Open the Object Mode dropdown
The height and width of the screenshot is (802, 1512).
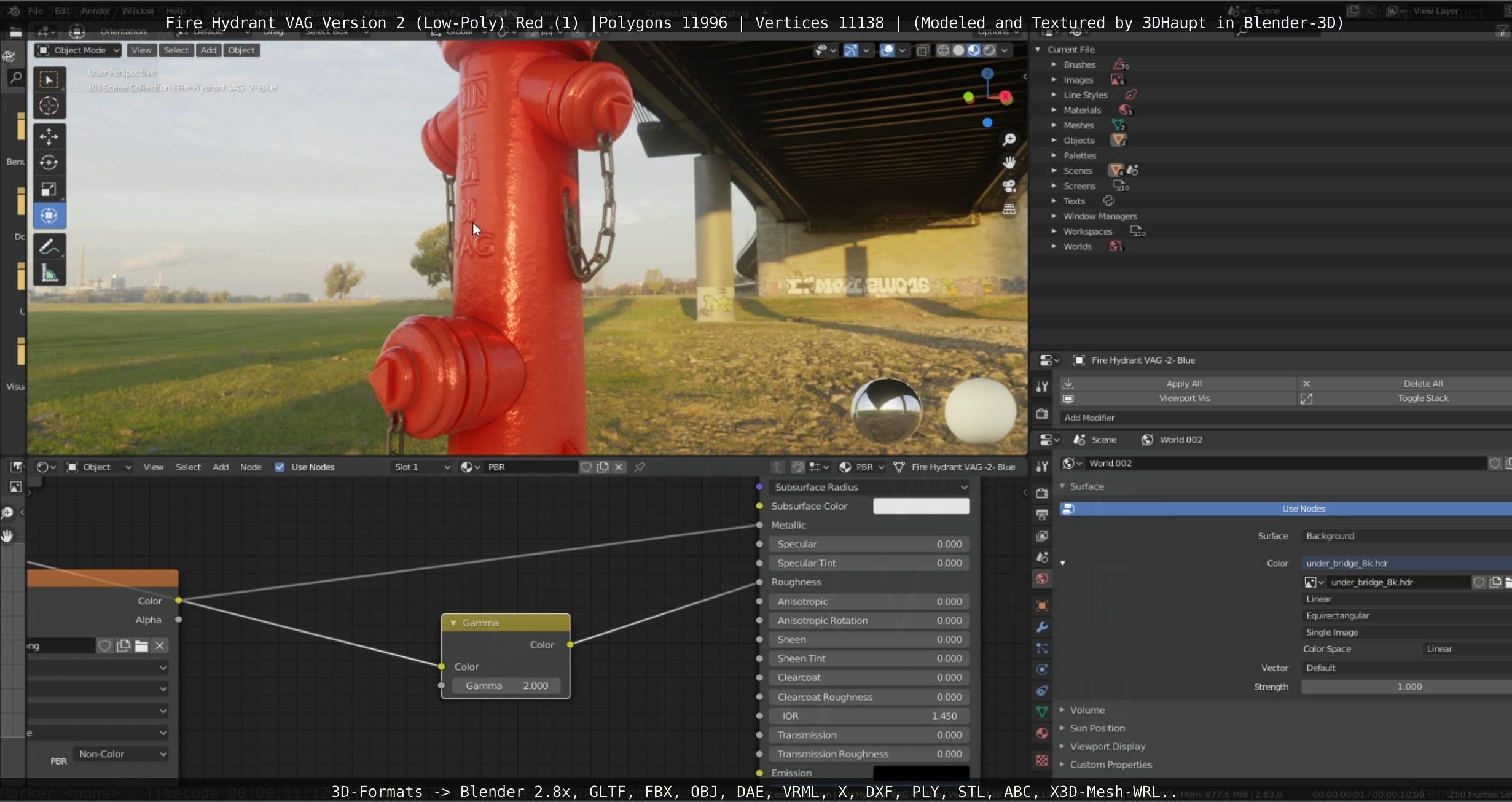[x=77, y=50]
